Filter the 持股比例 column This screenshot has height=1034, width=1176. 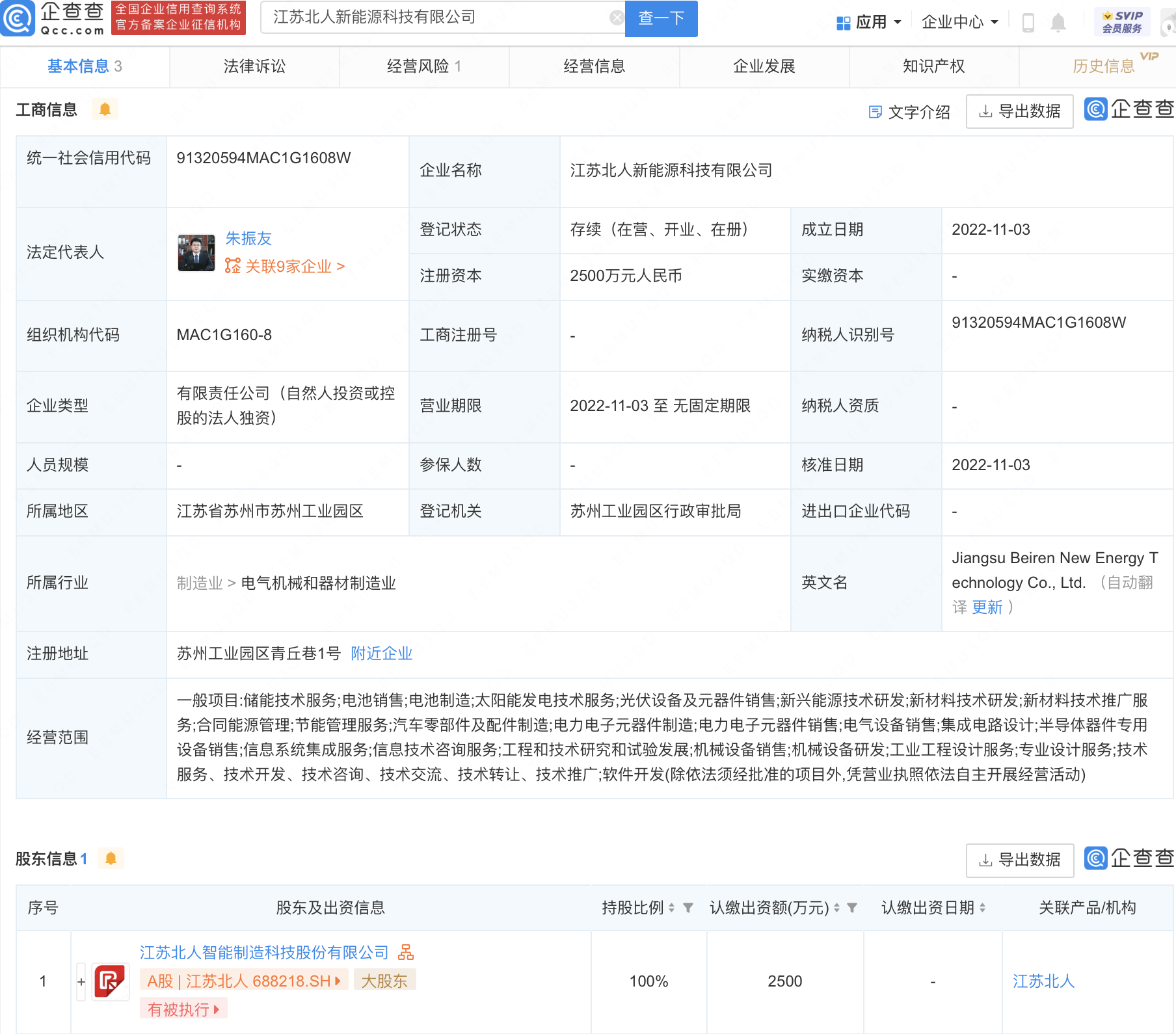688,908
